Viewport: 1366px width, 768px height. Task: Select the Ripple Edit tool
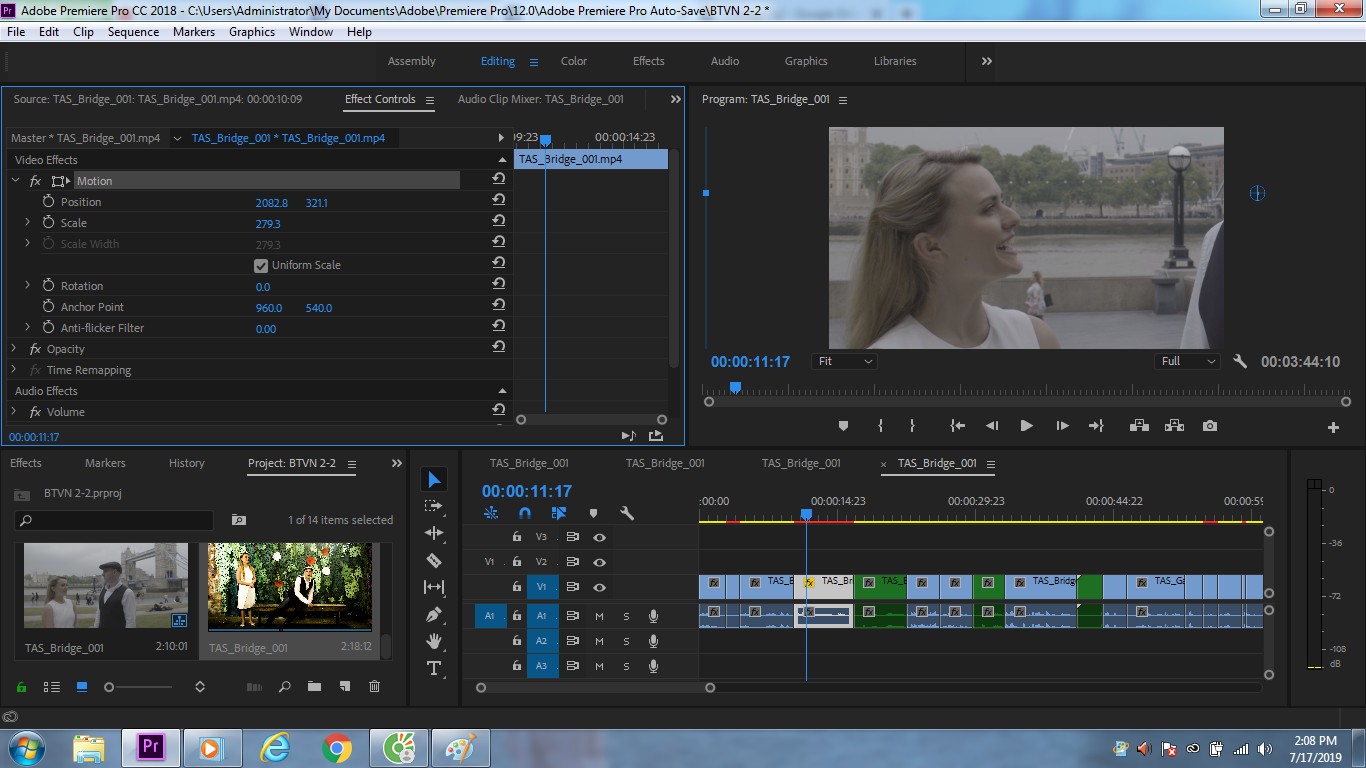[x=434, y=533]
